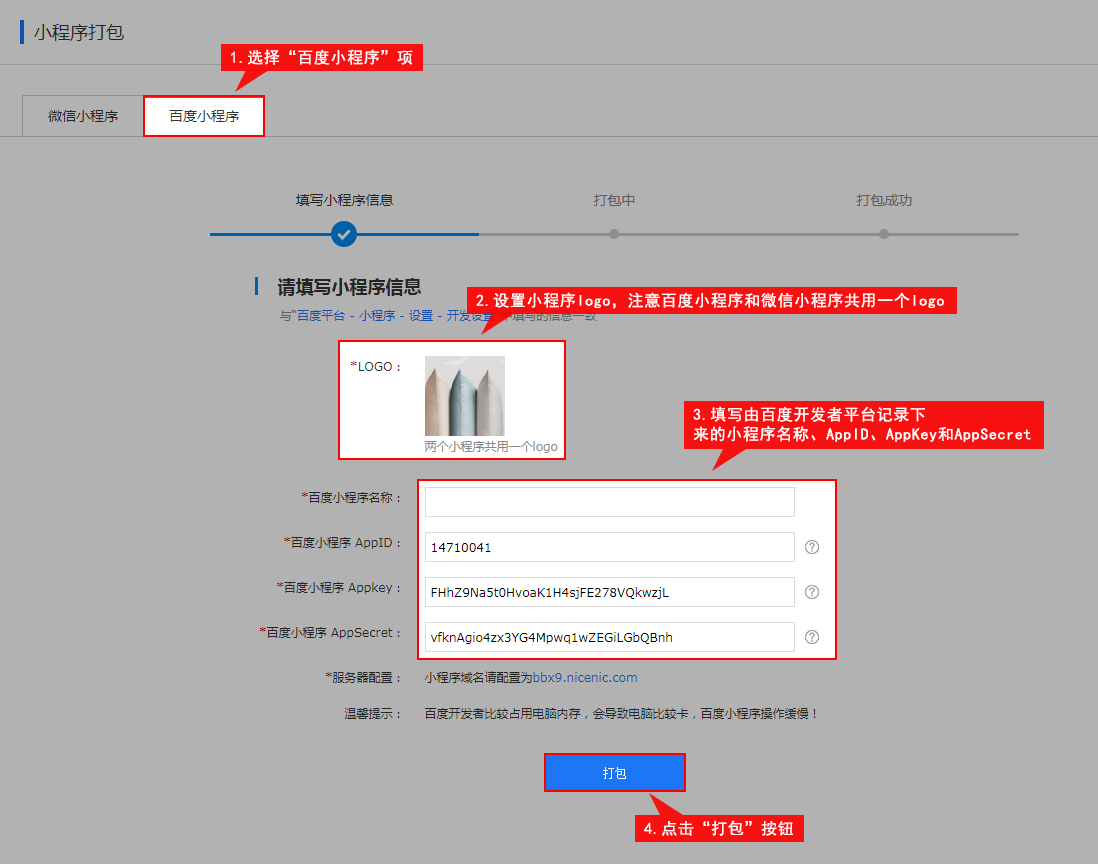
Task: Click the 填写小程序信息 step label
Action: point(344,200)
